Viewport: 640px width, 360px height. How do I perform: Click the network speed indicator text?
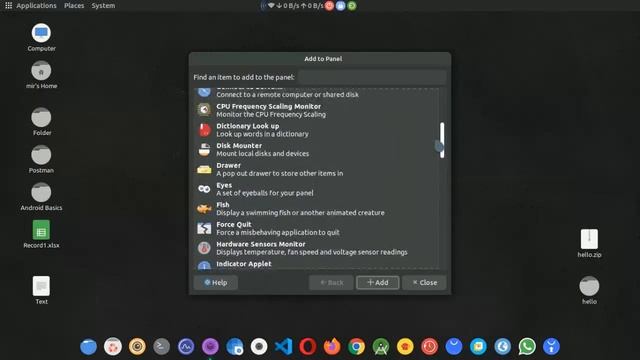click(300, 6)
